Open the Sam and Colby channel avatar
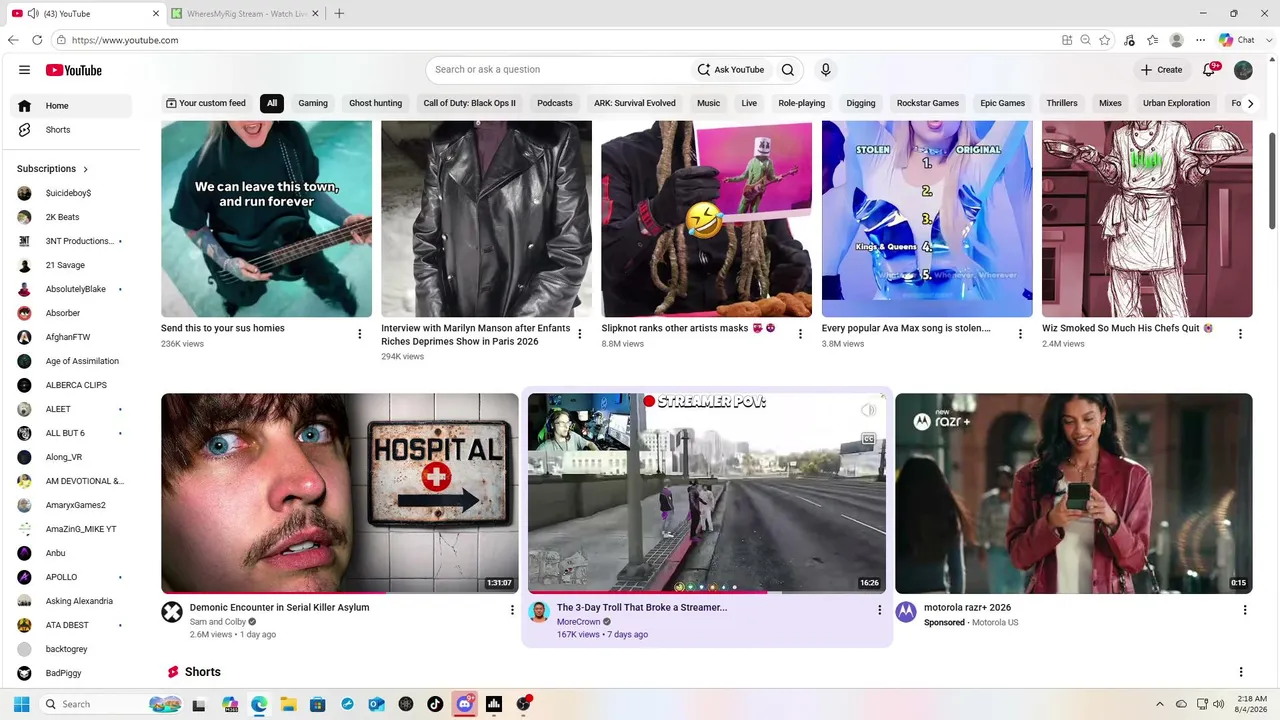The image size is (1280, 720). (172, 612)
